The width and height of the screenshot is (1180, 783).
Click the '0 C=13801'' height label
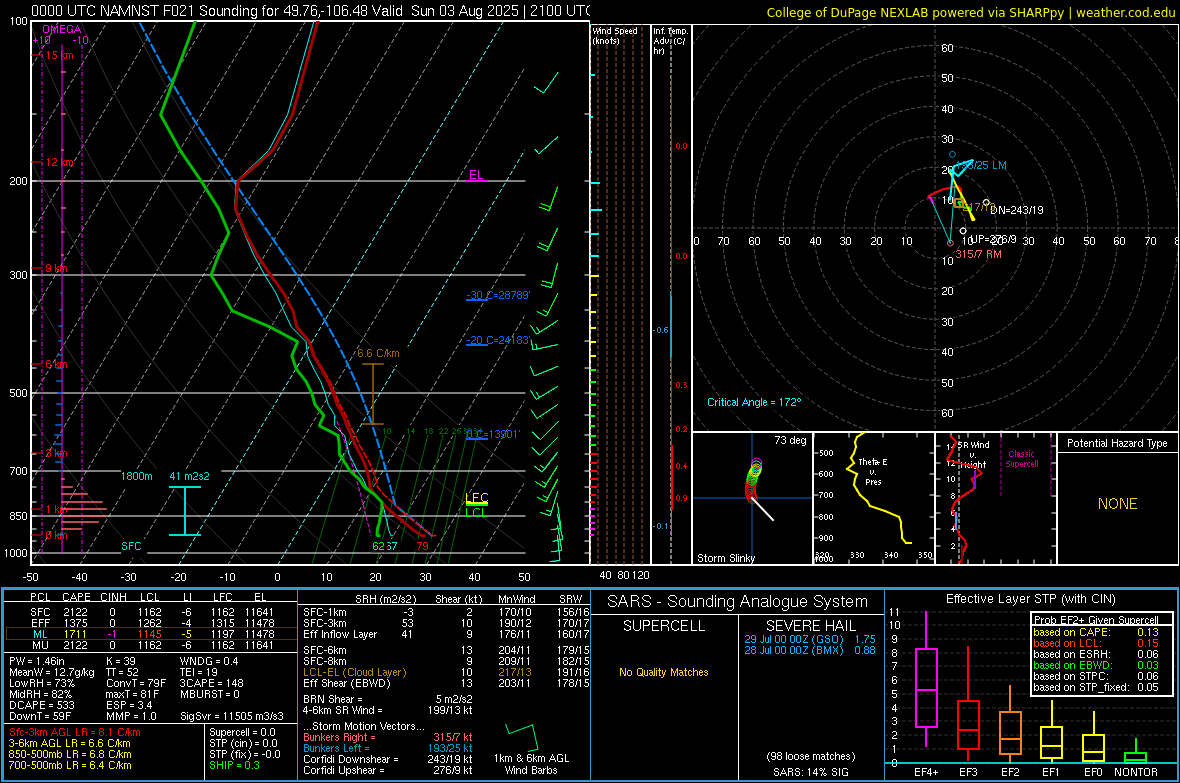click(x=492, y=434)
